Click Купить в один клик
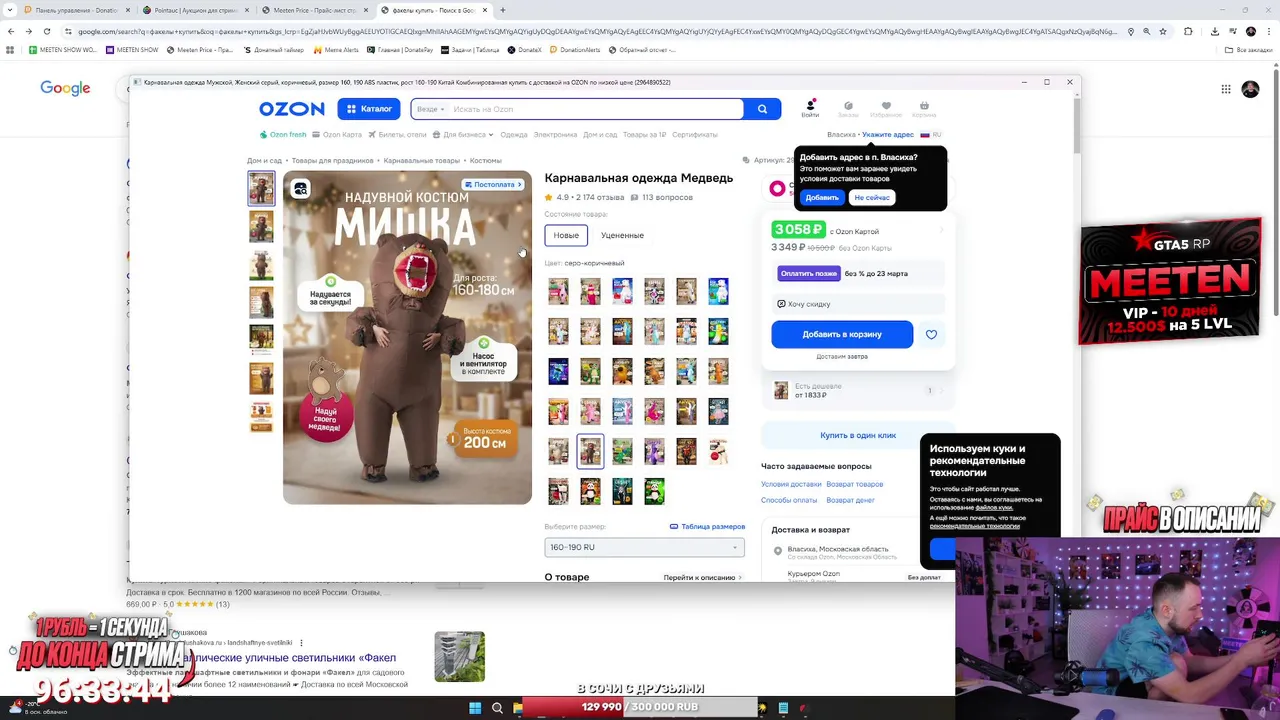 tap(858, 435)
